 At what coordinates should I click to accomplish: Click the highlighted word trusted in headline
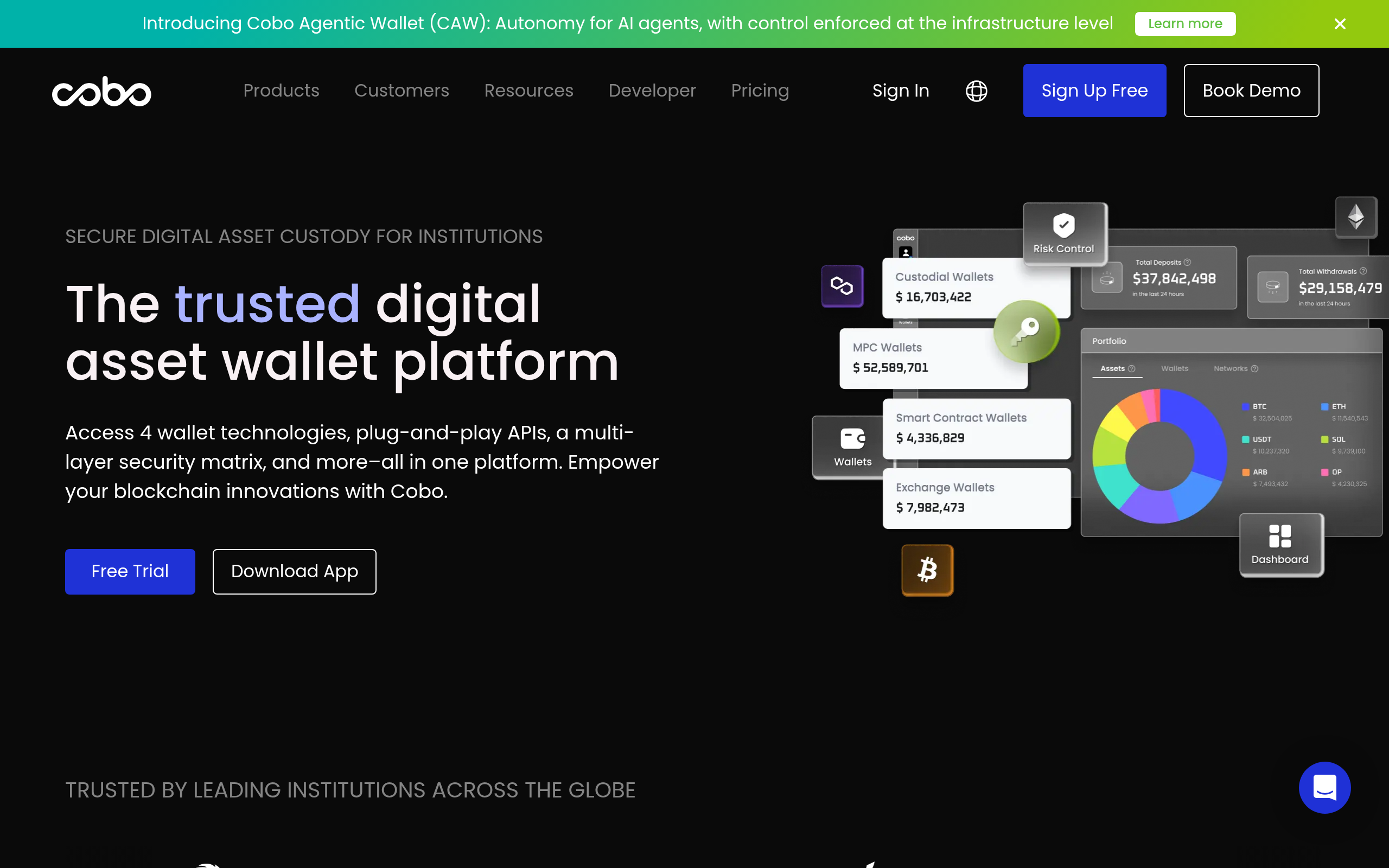tap(267, 303)
